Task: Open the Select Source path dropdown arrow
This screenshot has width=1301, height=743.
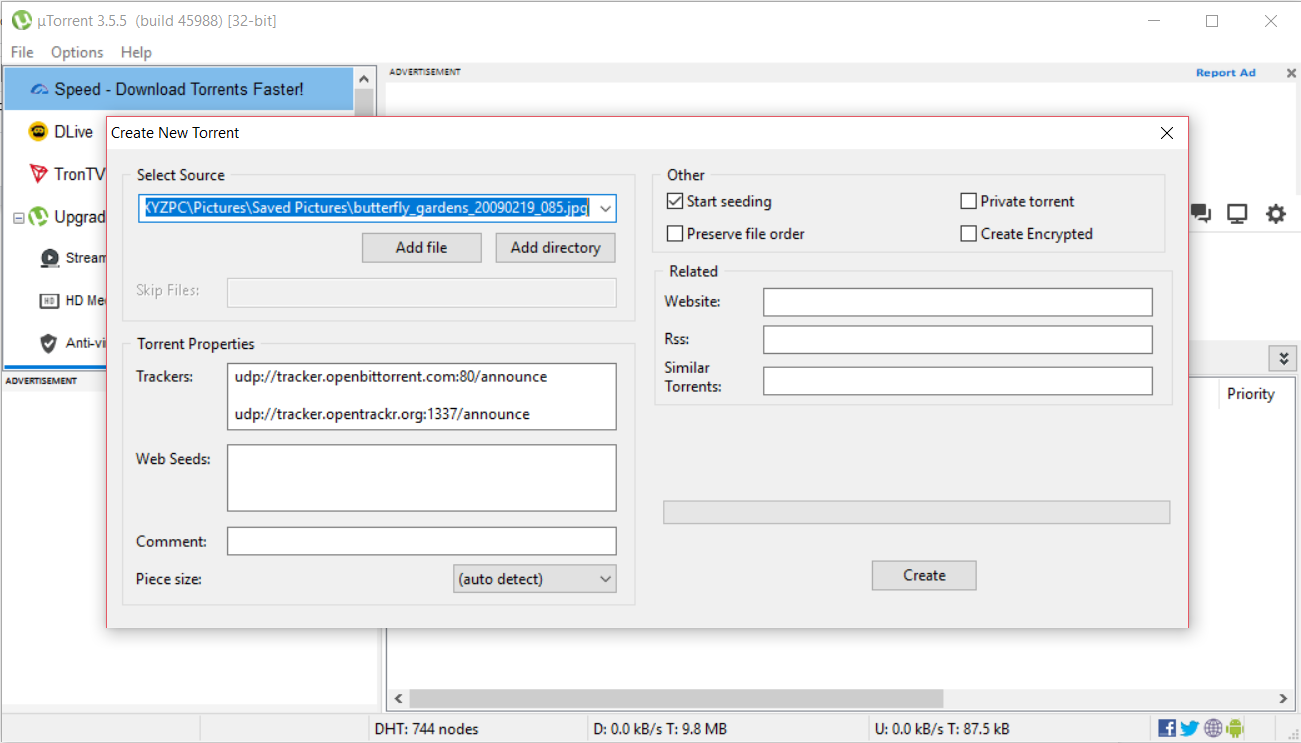Action: coord(605,208)
